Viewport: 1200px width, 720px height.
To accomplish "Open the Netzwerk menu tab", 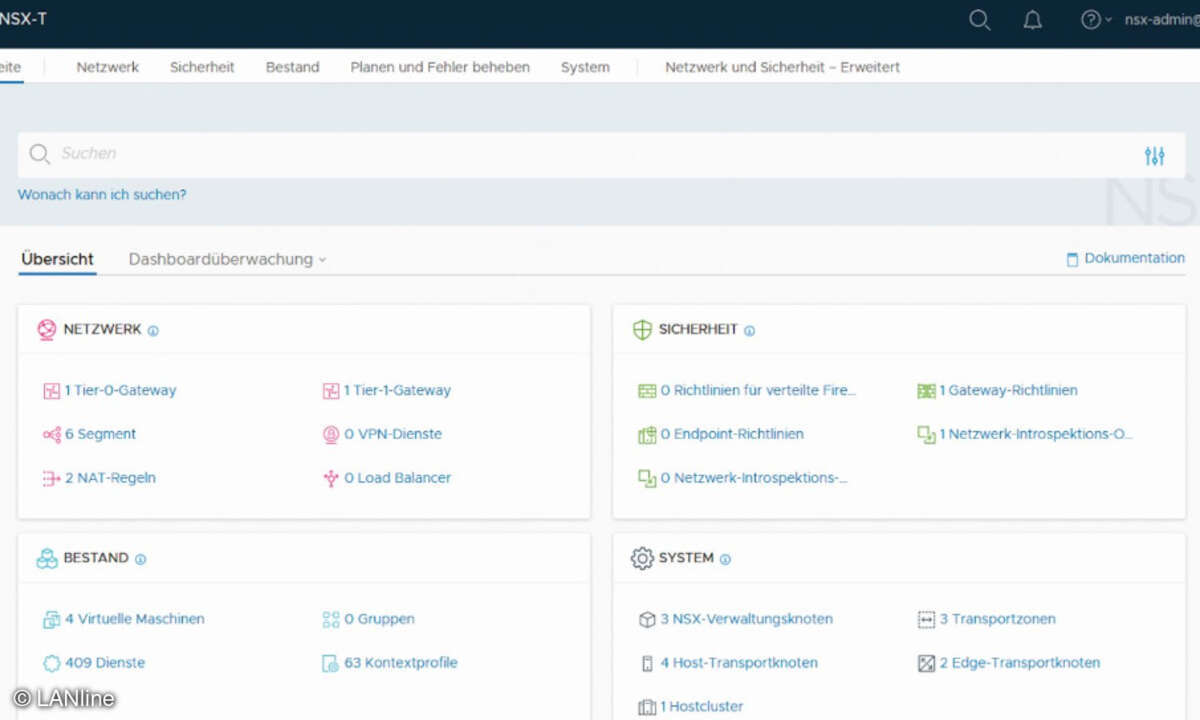I will coord(108,67).
